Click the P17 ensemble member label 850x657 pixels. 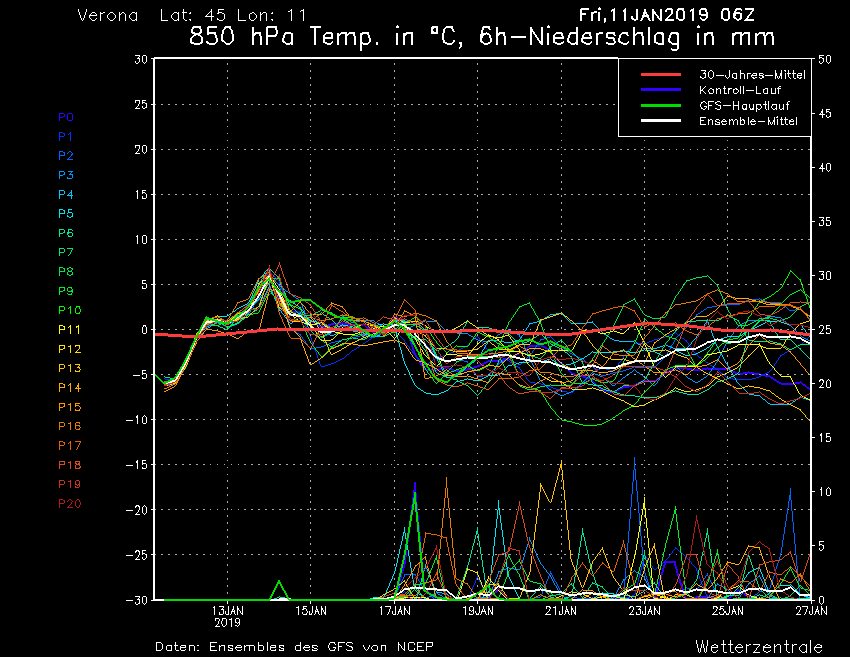(x=69, y=445)
